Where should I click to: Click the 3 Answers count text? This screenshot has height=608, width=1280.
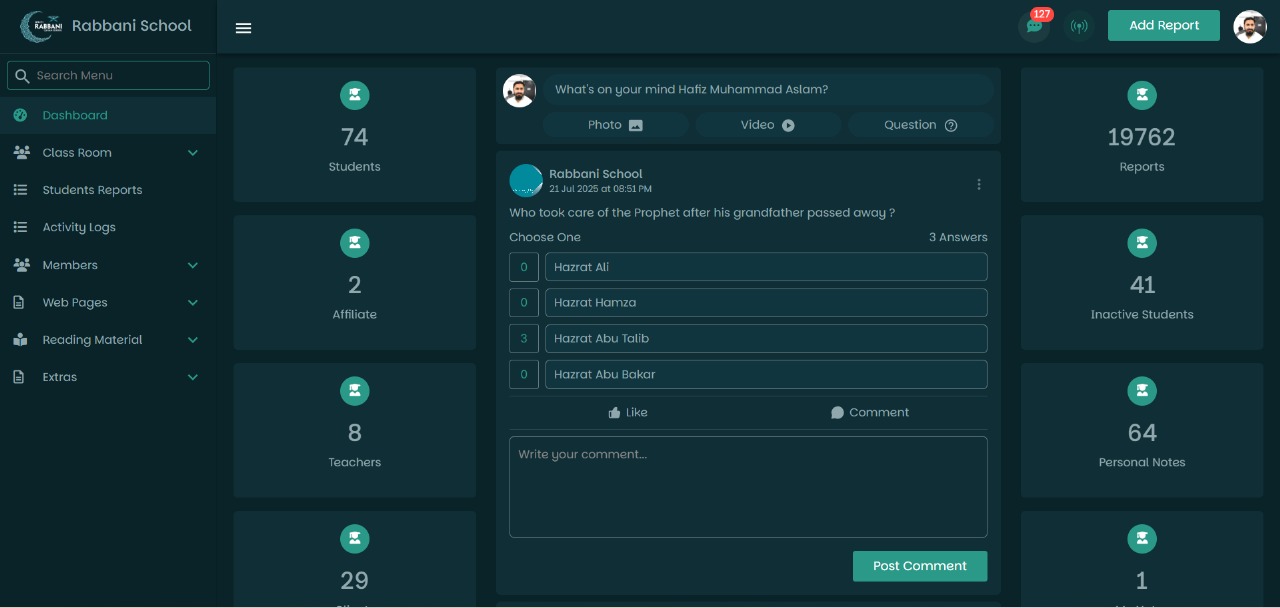click(958, 237)
